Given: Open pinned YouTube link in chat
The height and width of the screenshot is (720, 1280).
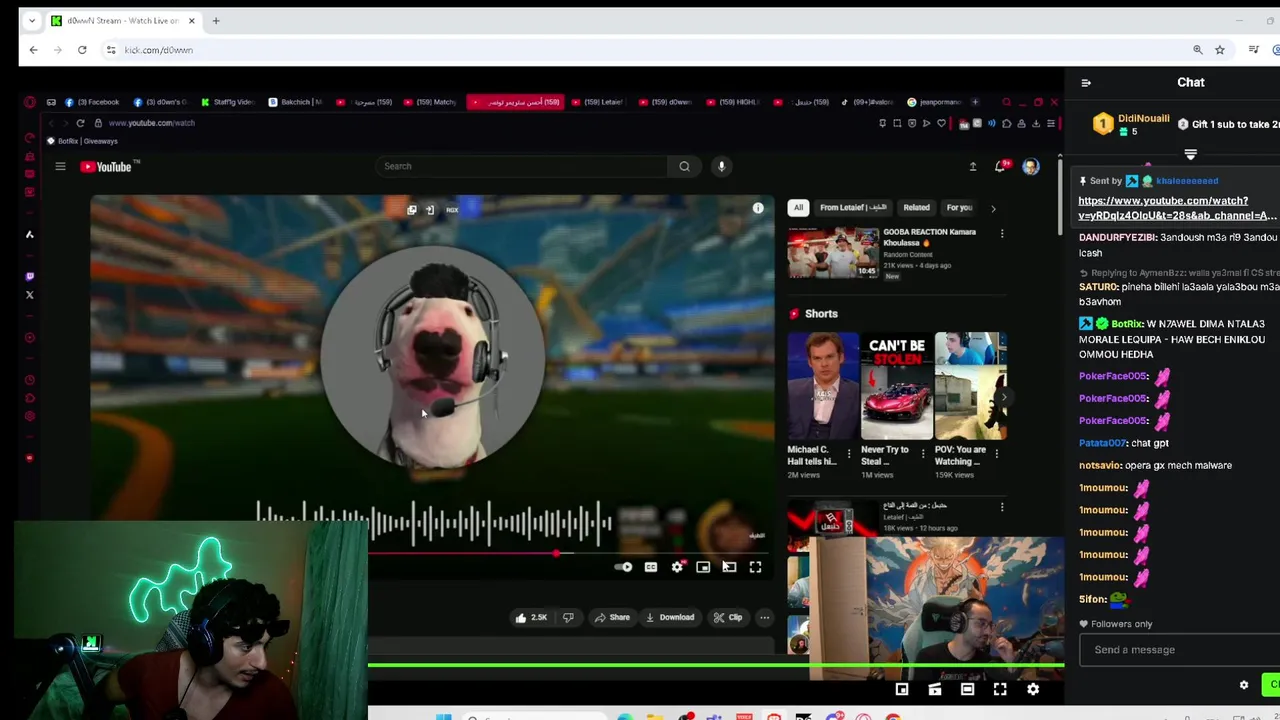Looking at the screenshot, I should (1177, 208).
